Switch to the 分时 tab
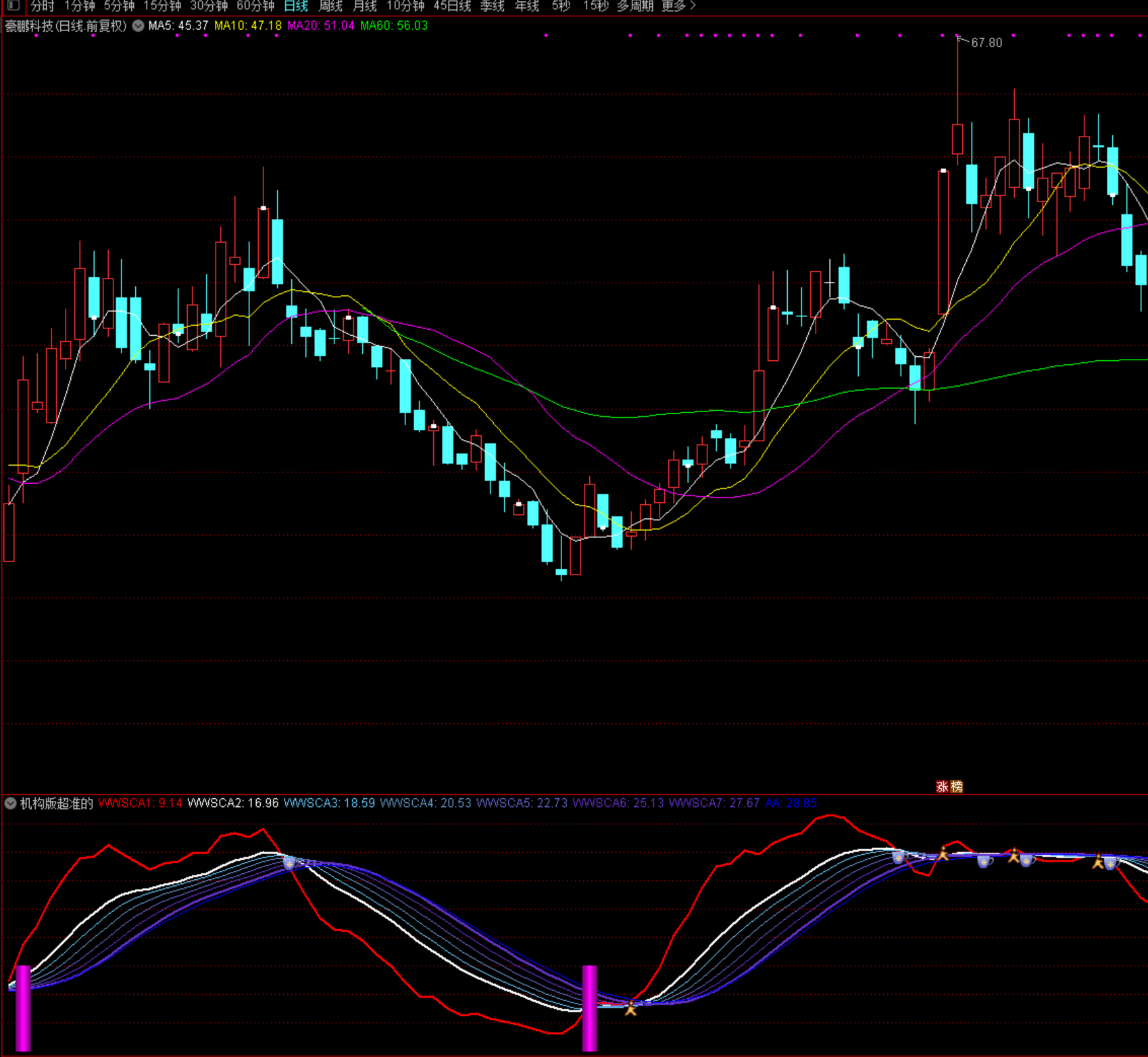 tap(42, 6)
